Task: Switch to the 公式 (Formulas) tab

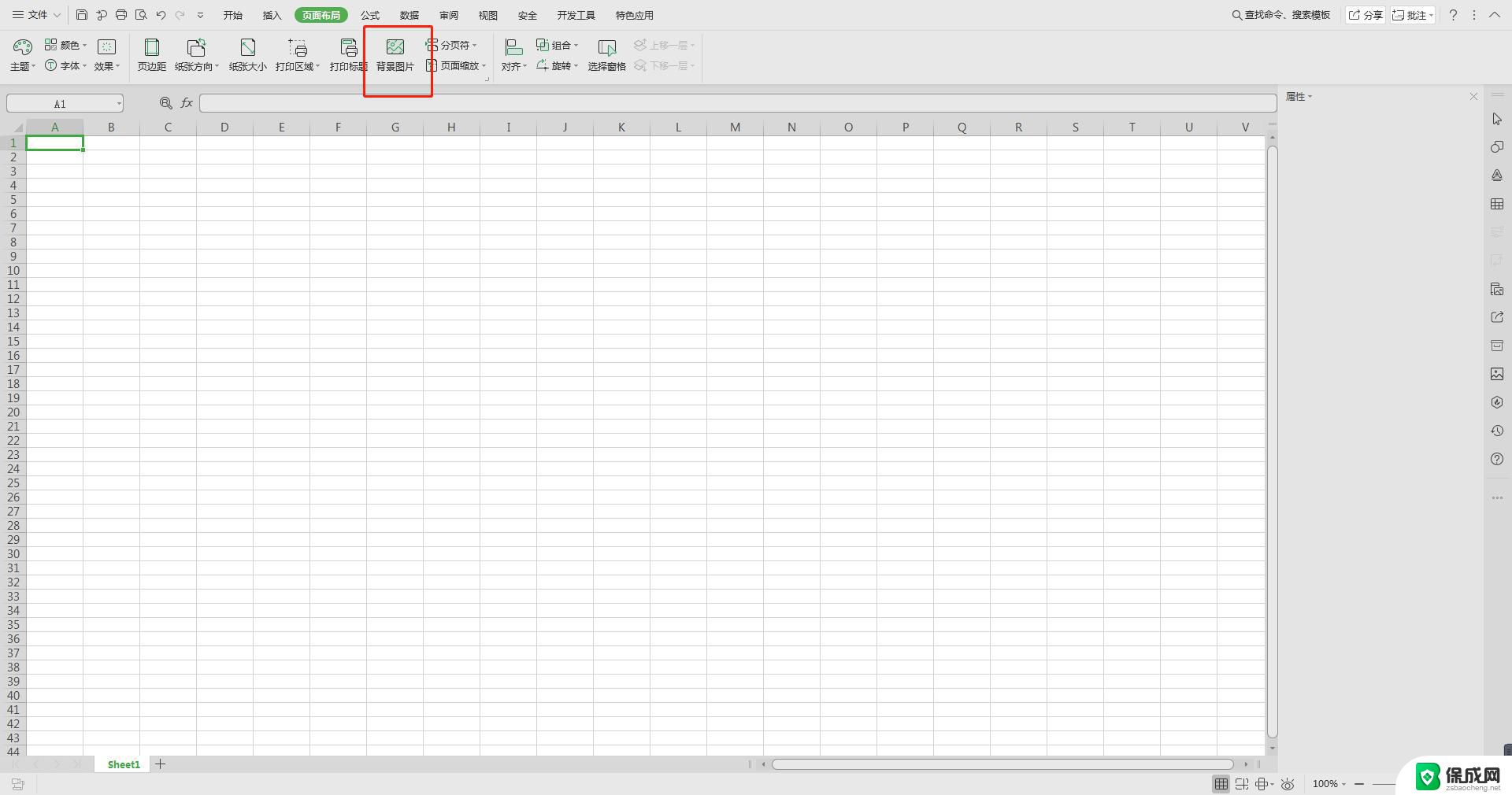Action: point(370,15)
